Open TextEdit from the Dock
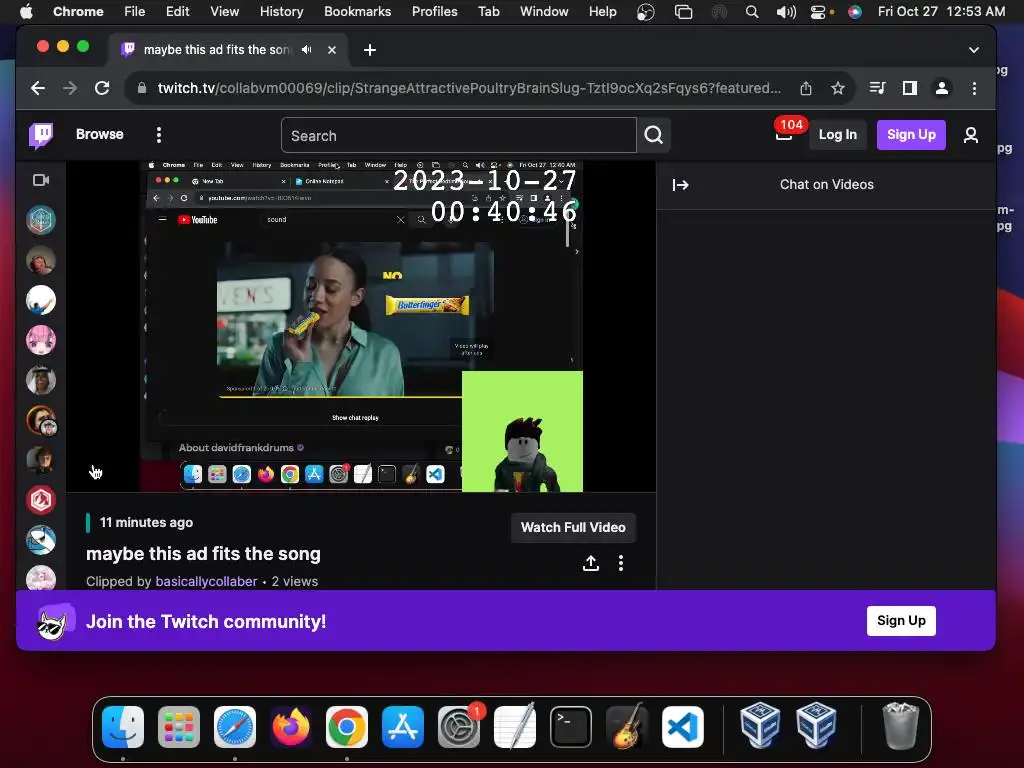This screenshot has height=768, width=1024. (x=515, y=727)
